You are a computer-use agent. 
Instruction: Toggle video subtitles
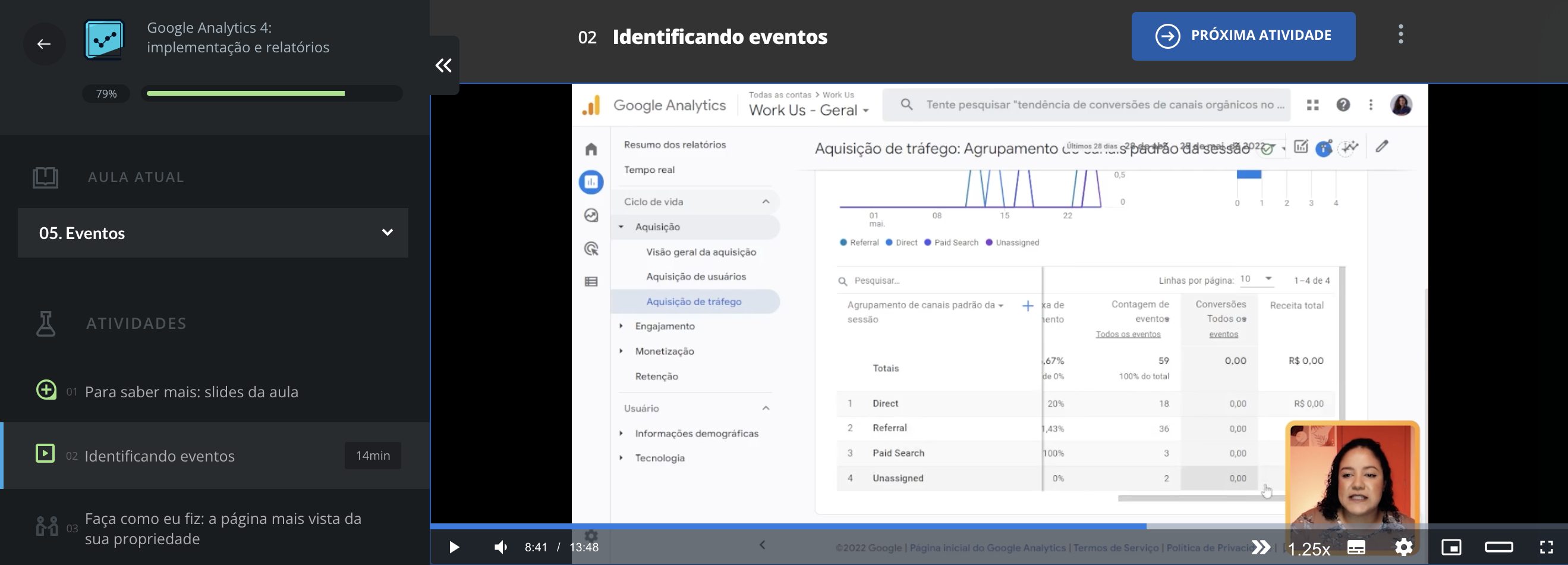point(1356,547)
